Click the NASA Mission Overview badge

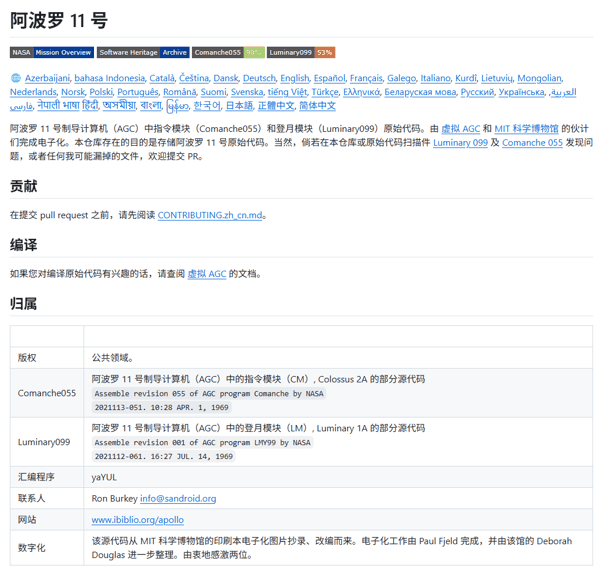(52, 52)
